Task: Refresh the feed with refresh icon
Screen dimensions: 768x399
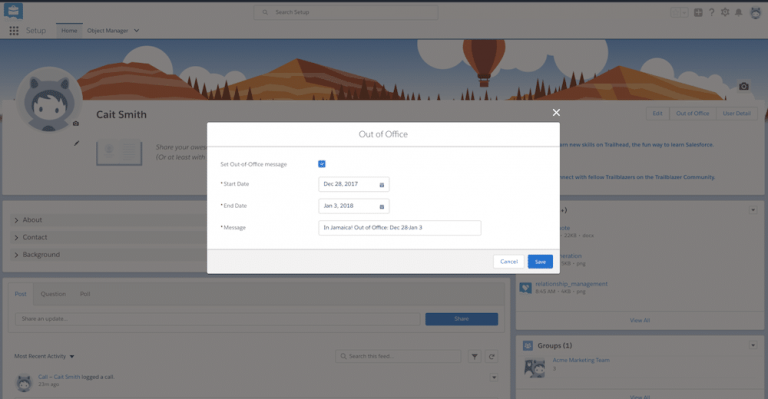Action: [492, 356]
